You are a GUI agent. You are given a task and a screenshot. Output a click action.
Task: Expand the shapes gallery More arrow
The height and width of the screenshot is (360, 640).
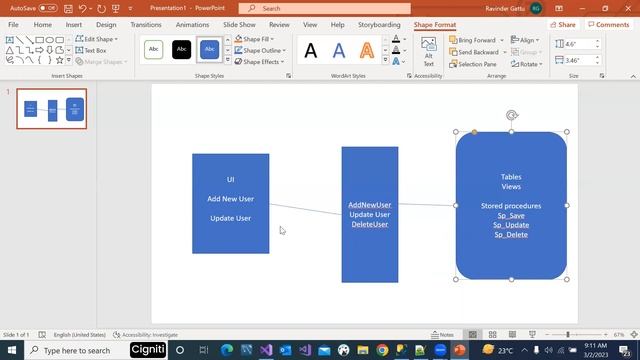69,60
